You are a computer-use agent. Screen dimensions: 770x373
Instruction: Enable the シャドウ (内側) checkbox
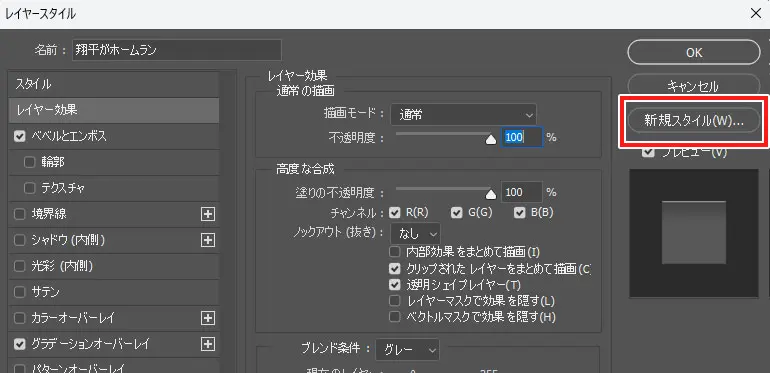[x=20, y=240]
